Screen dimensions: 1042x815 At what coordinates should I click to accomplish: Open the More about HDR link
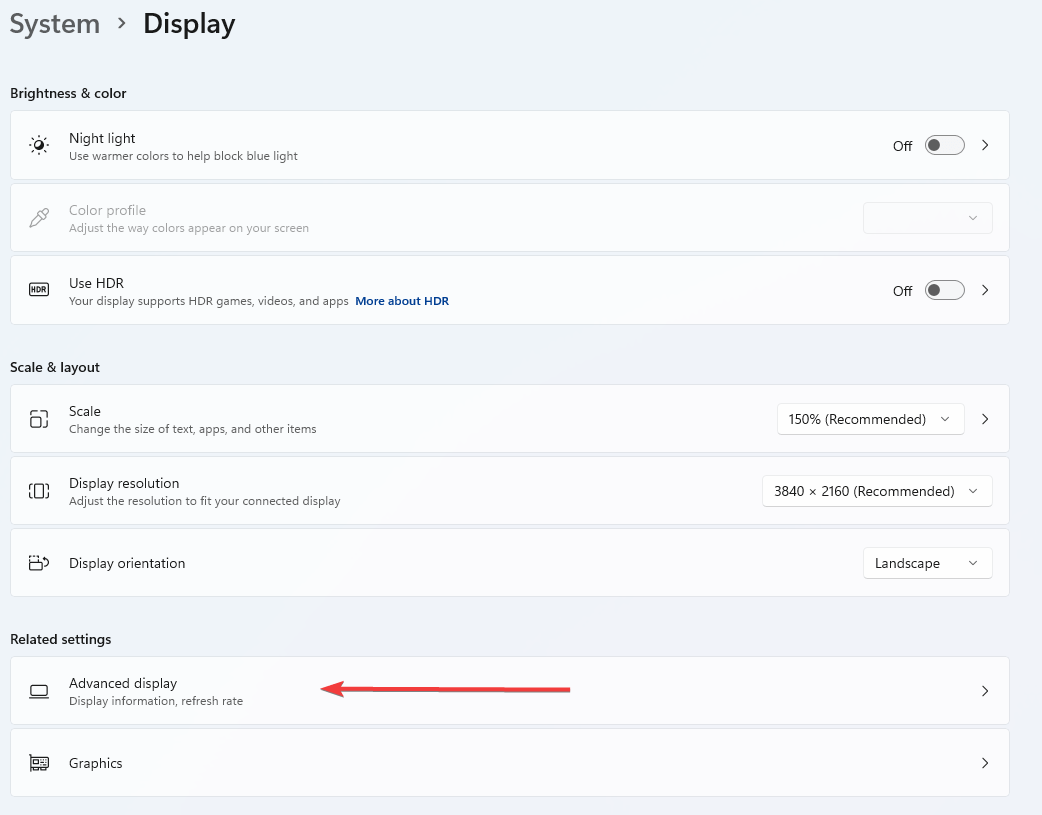click(402, 300)
